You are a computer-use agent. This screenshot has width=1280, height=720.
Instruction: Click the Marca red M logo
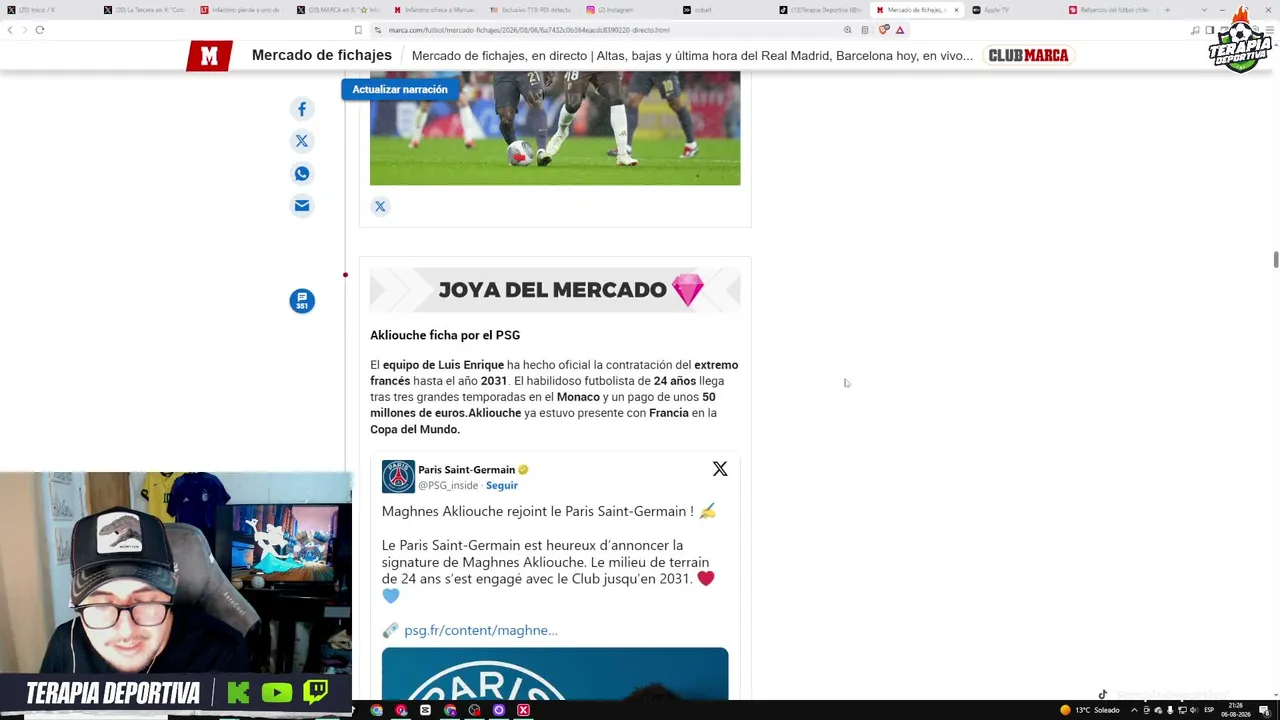(209, 56)
